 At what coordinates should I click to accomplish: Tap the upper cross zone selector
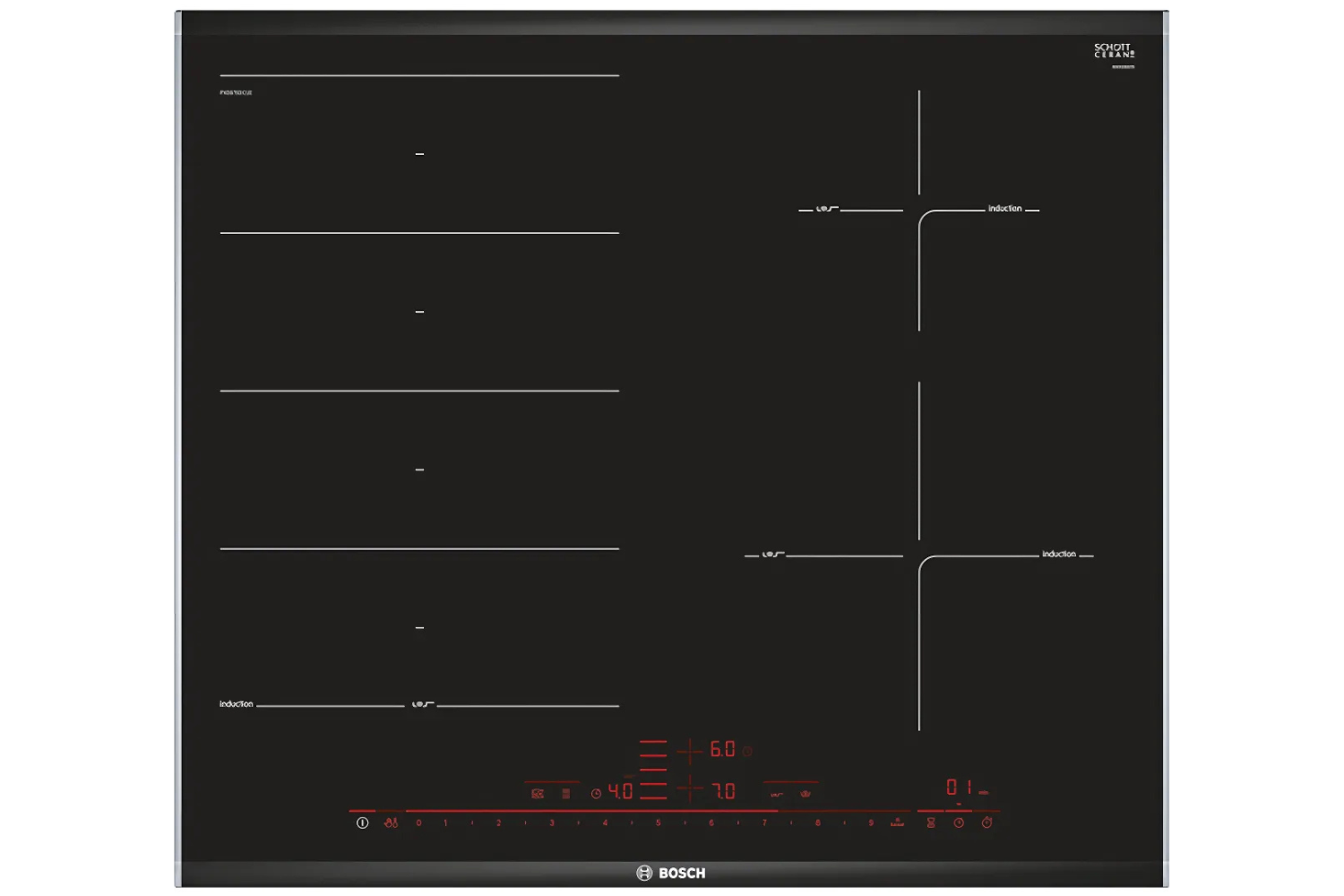(x=689, y=751)
